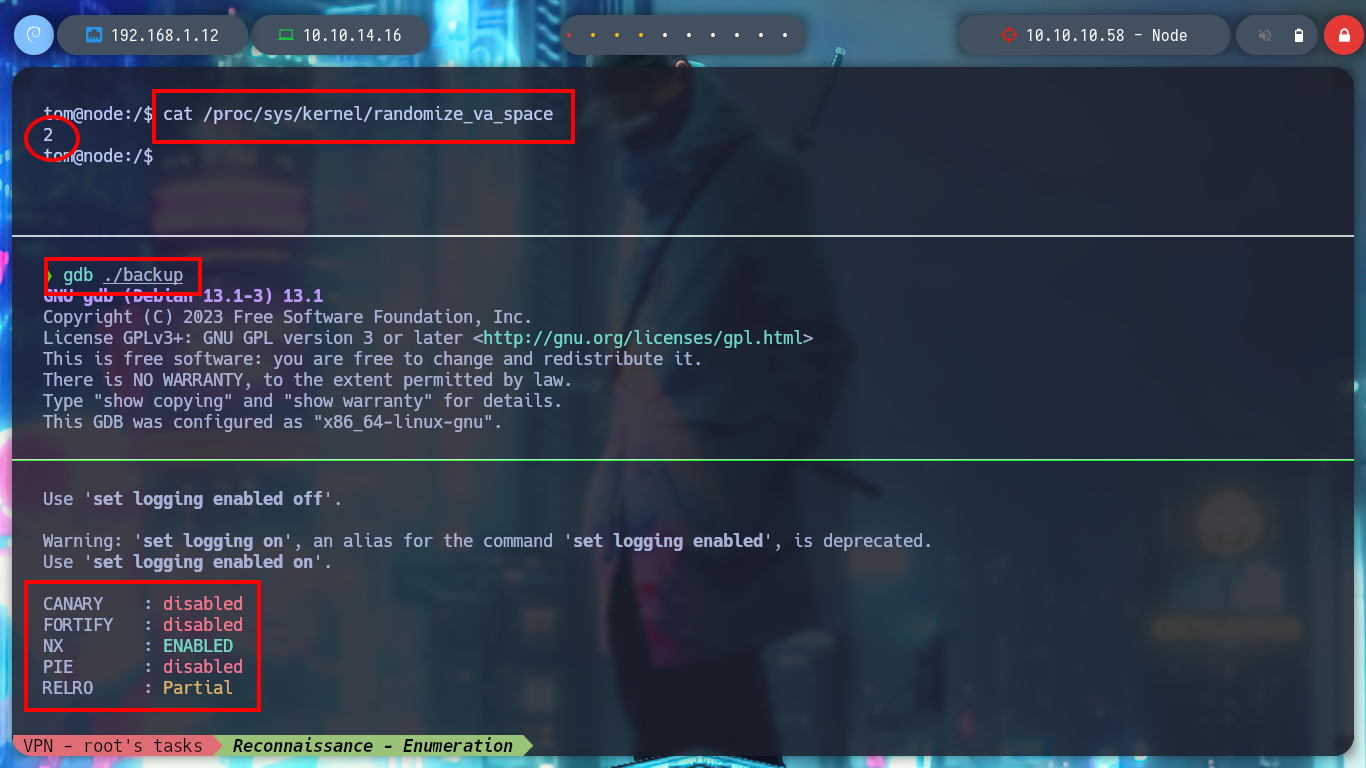Switch to the second yellow workspace dot
The image size is (1366, 768).
[x=592, y=36]
